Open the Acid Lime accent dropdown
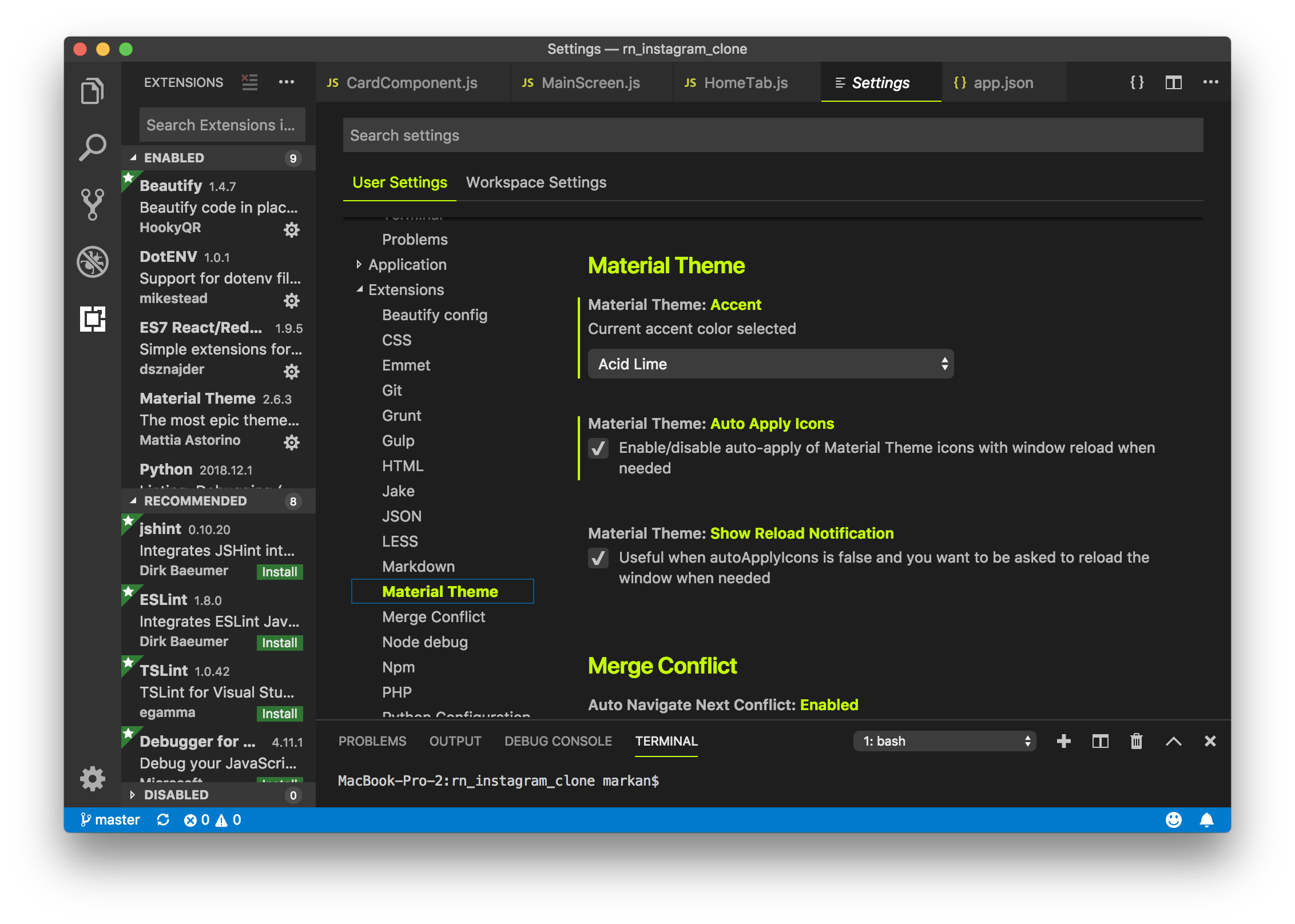The width and height of the screenshot is (1295, 924). pyautogui.click(x=770, y=364)
